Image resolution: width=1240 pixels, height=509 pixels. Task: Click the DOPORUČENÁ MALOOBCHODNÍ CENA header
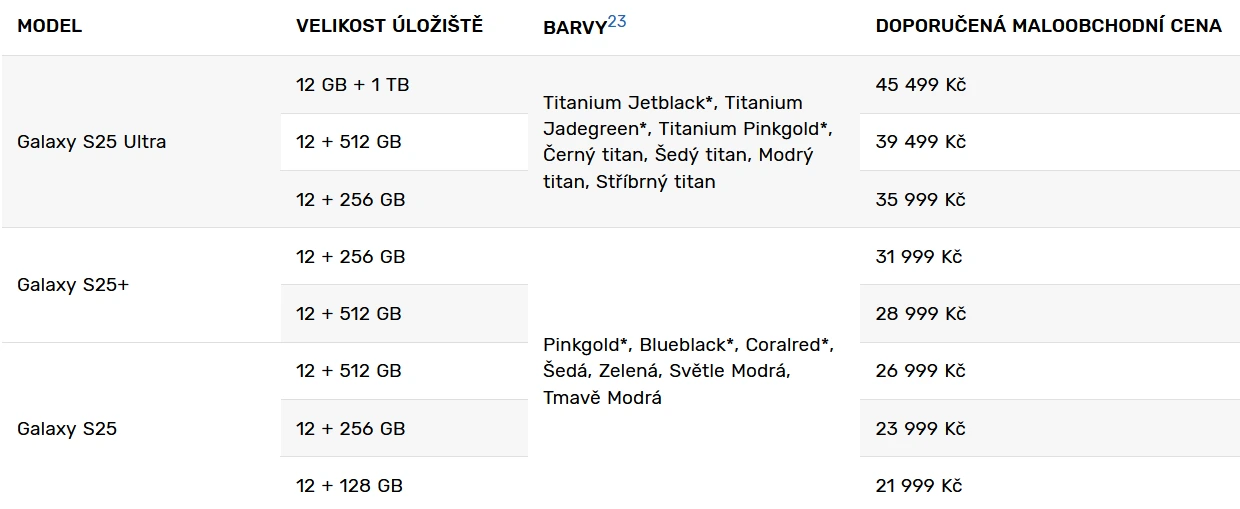[x=1048, y=27]
